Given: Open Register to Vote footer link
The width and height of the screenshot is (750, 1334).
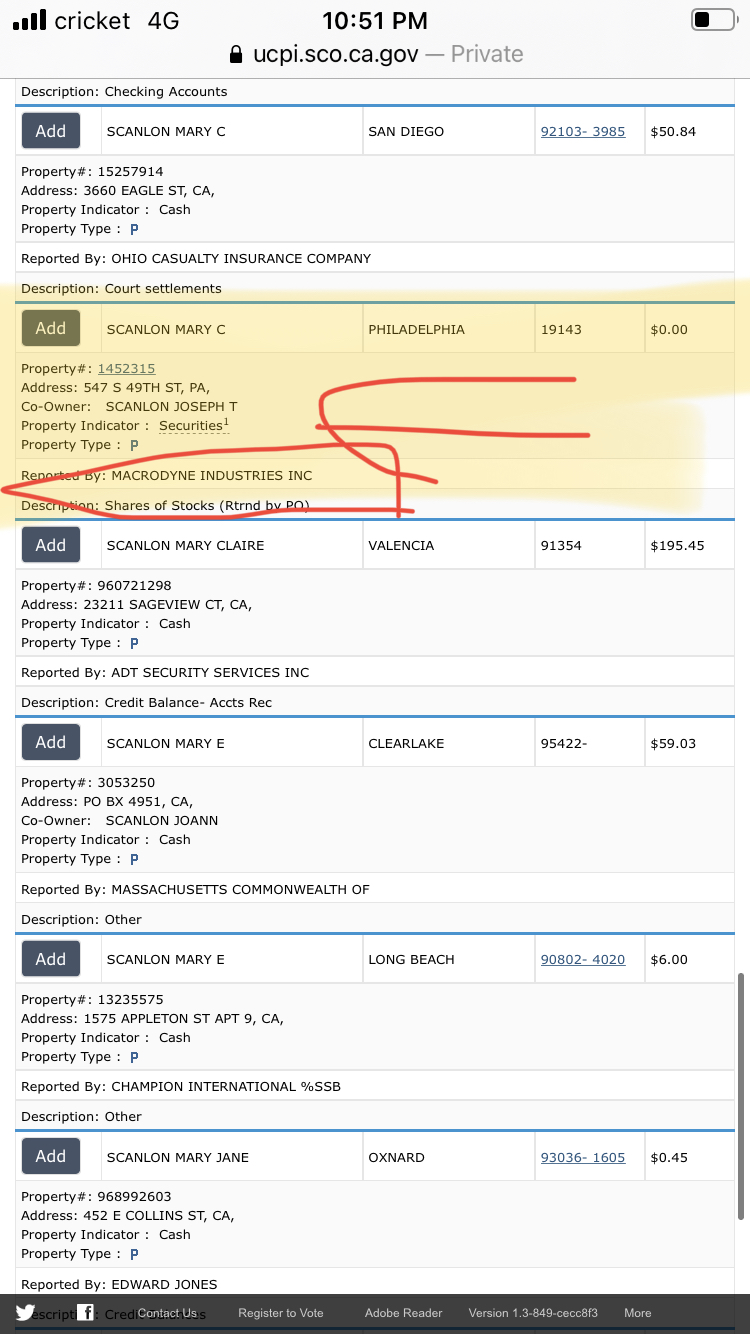Looking at the screenshot, I should tap(281, 1313).
